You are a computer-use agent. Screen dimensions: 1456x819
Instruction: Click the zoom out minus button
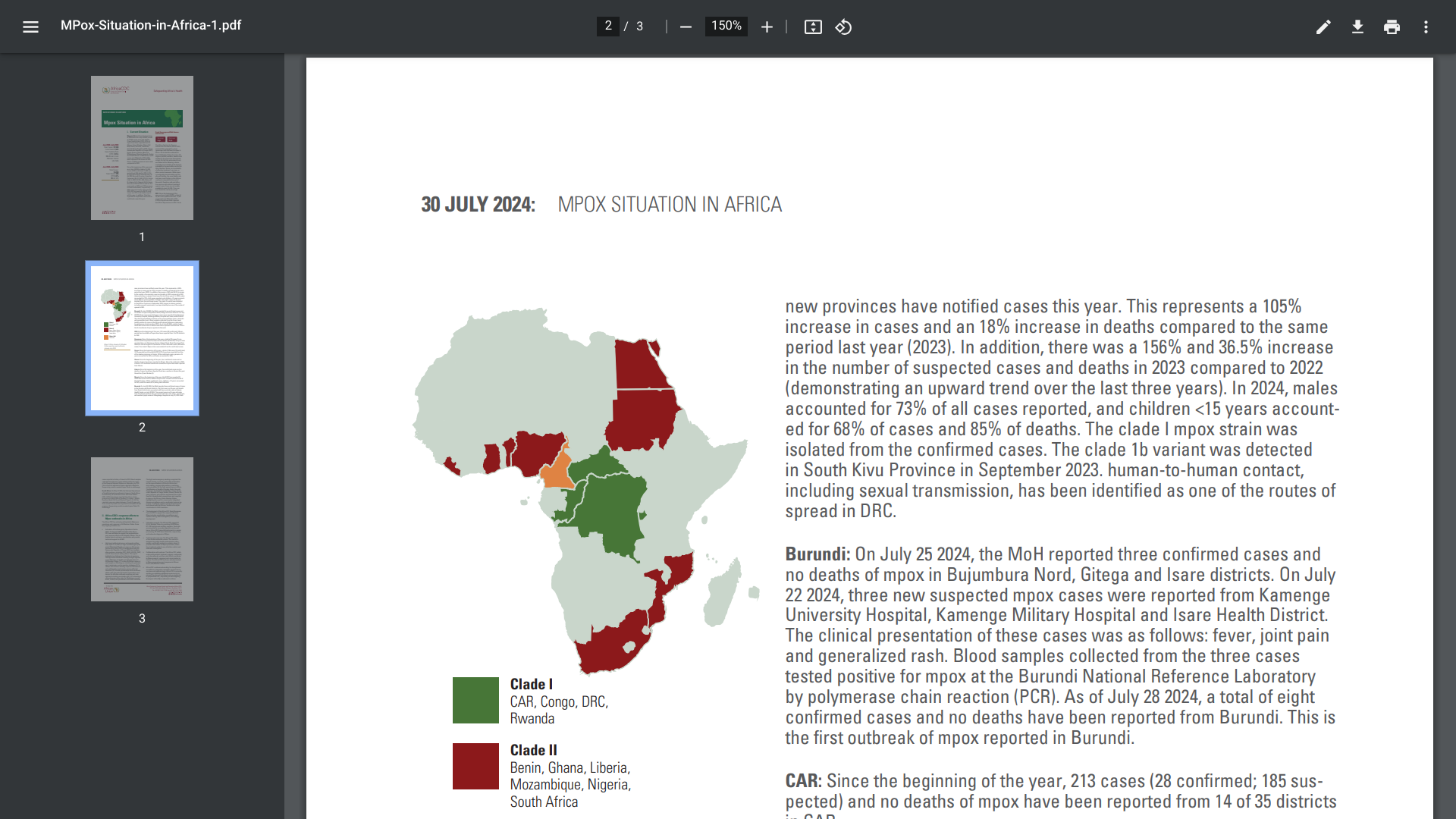(x=686, y=27)
